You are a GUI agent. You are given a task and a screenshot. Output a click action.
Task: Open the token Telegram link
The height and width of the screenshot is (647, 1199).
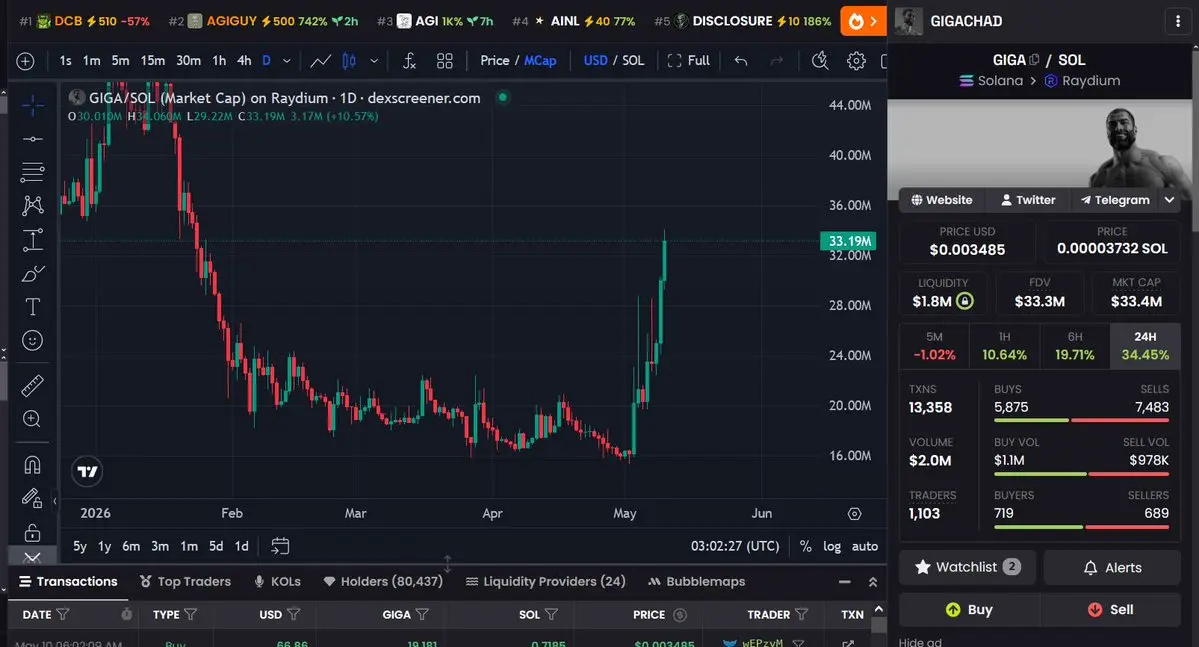point(1115,200)
